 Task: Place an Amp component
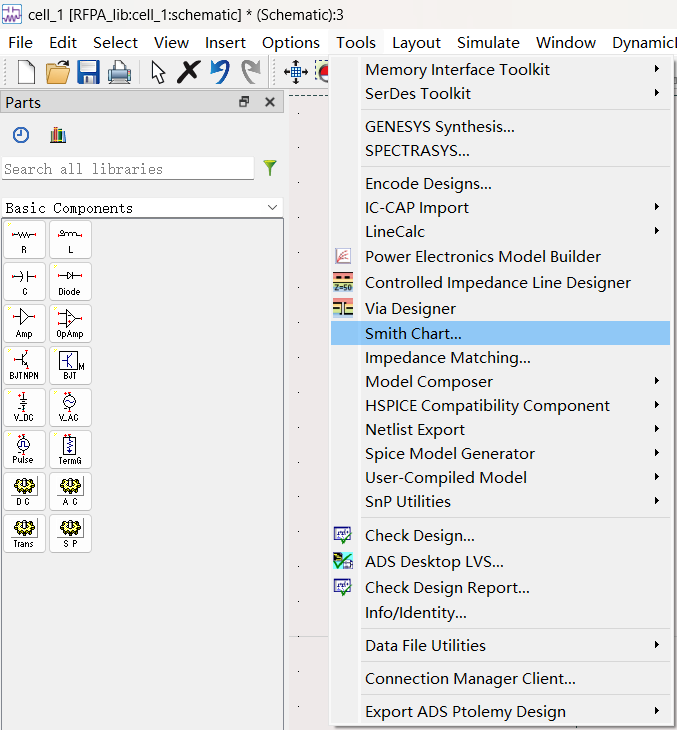[24, 324]
